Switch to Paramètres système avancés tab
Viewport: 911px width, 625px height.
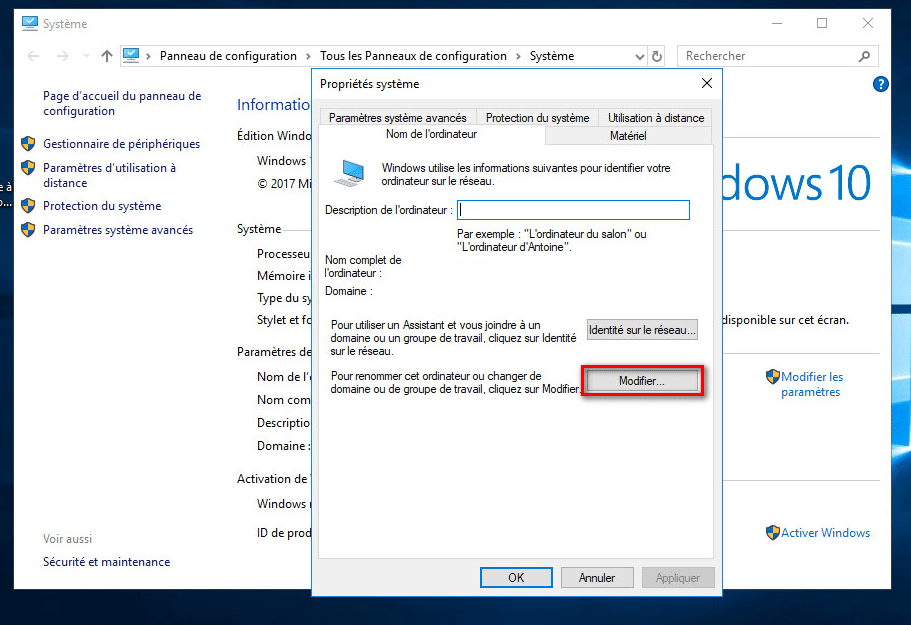tap(397, 117)
